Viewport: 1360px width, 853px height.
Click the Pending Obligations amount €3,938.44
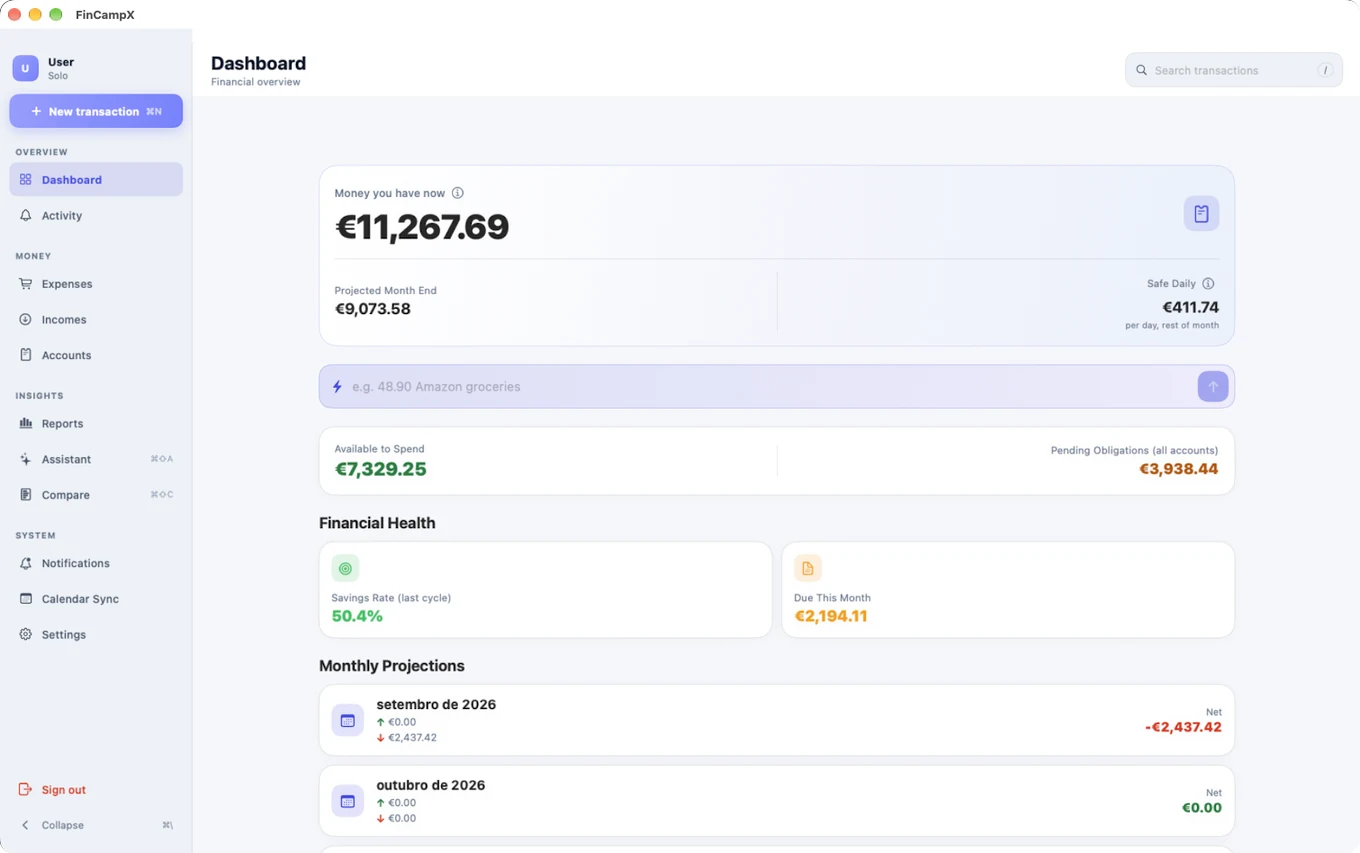pyautogui.click(x=1179, y=469)
